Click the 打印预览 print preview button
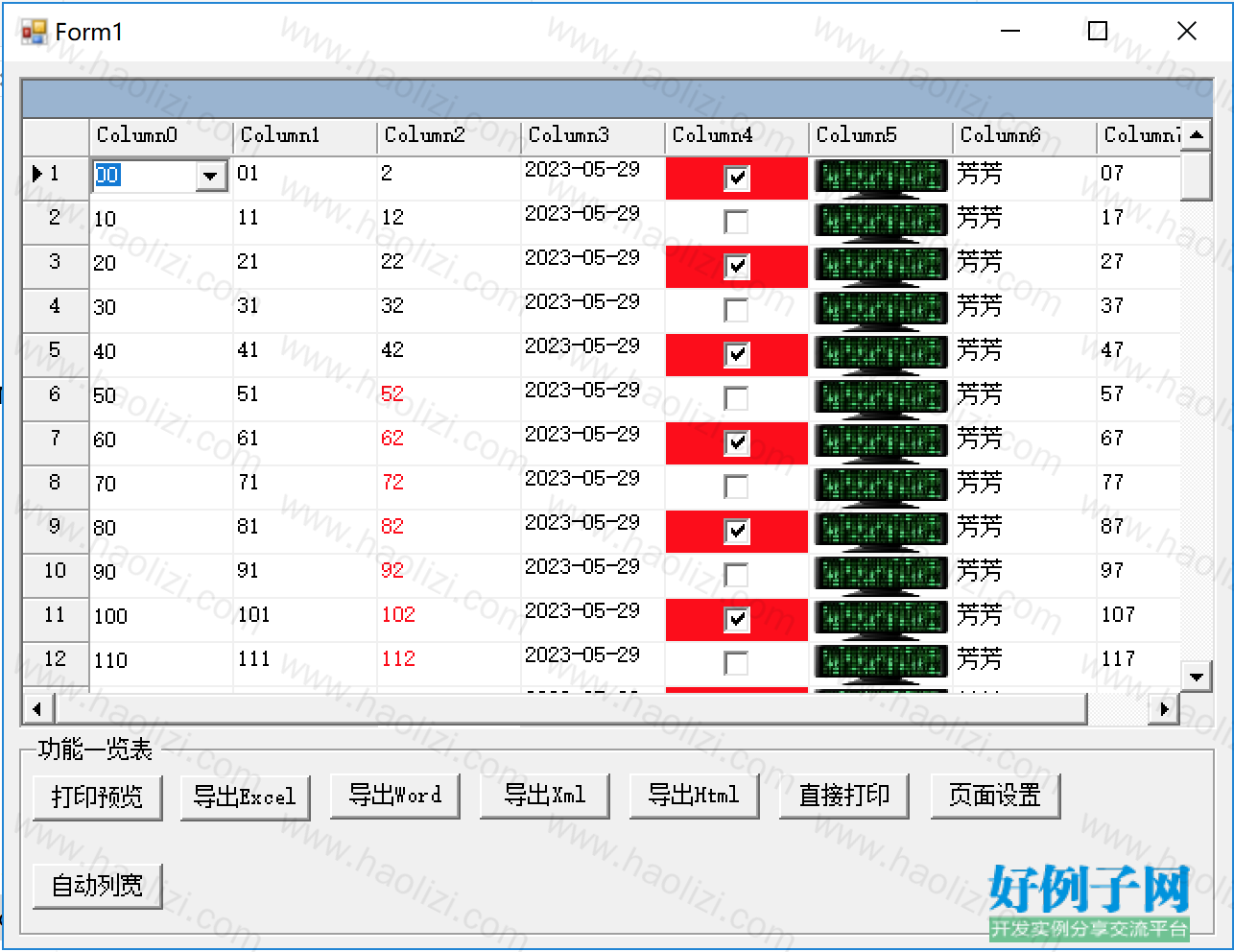Viewport: 1234px width, 952px height. click(x=97, y=797)
